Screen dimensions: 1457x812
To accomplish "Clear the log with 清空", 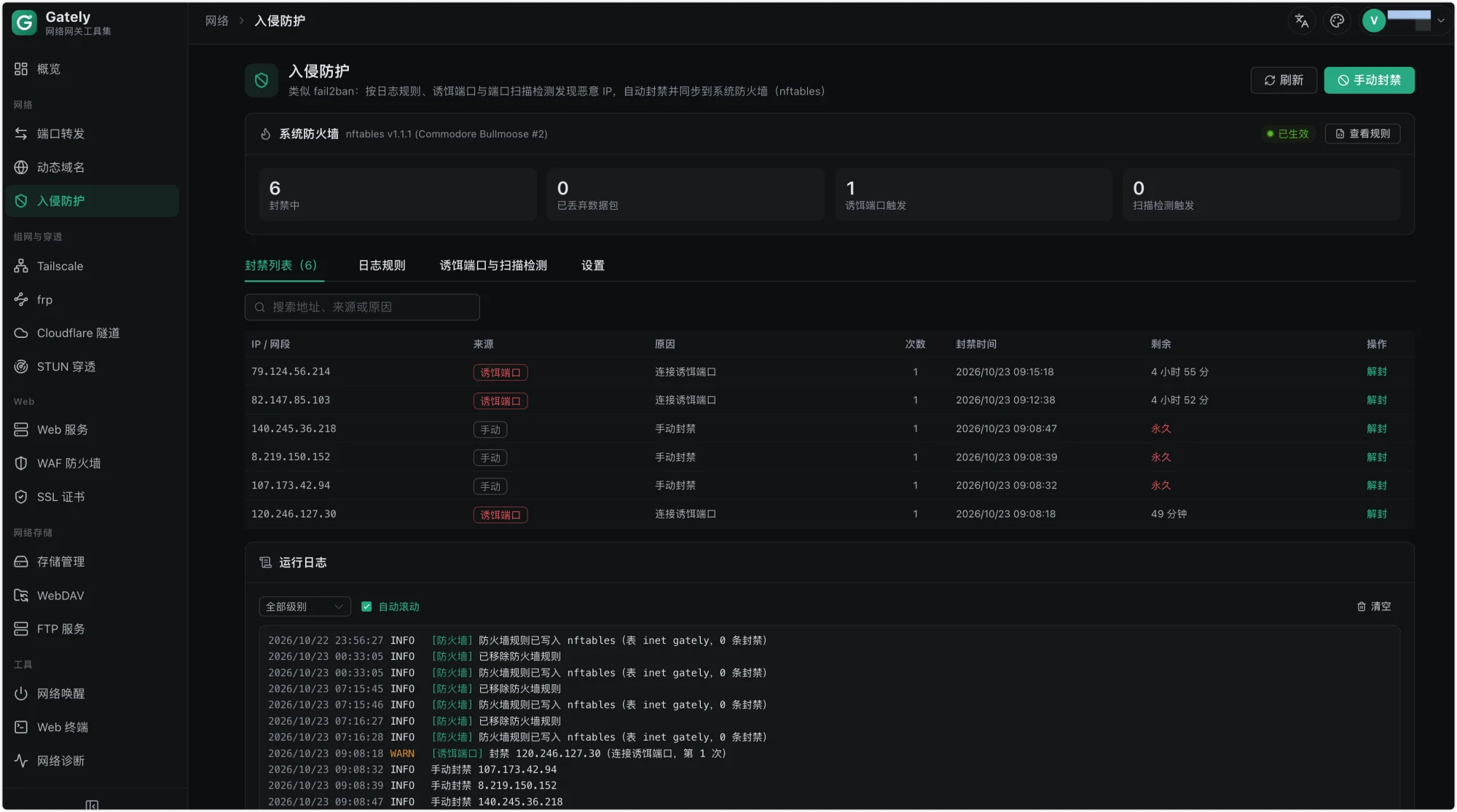I will click(1374, 607).
